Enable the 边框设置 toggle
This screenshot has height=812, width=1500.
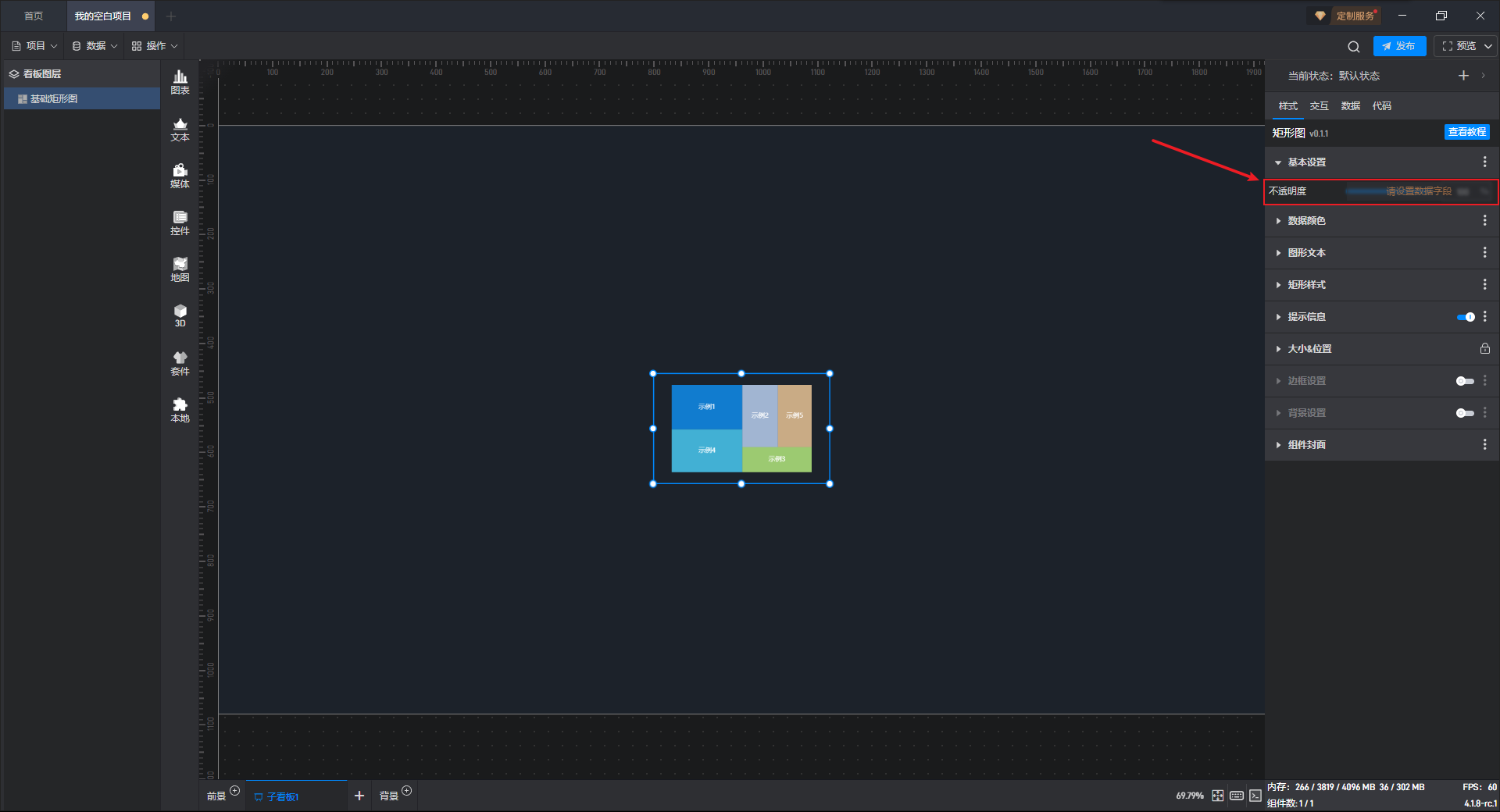point(1465,381)
